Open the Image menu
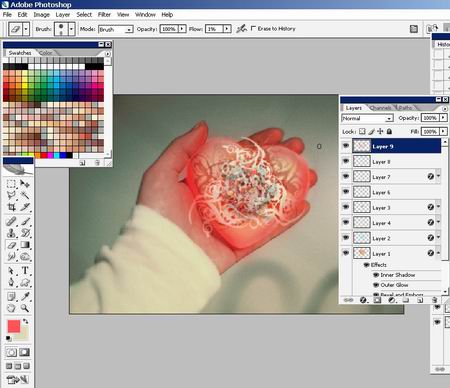Screen dimensions: 450x388 click(41, 15)
